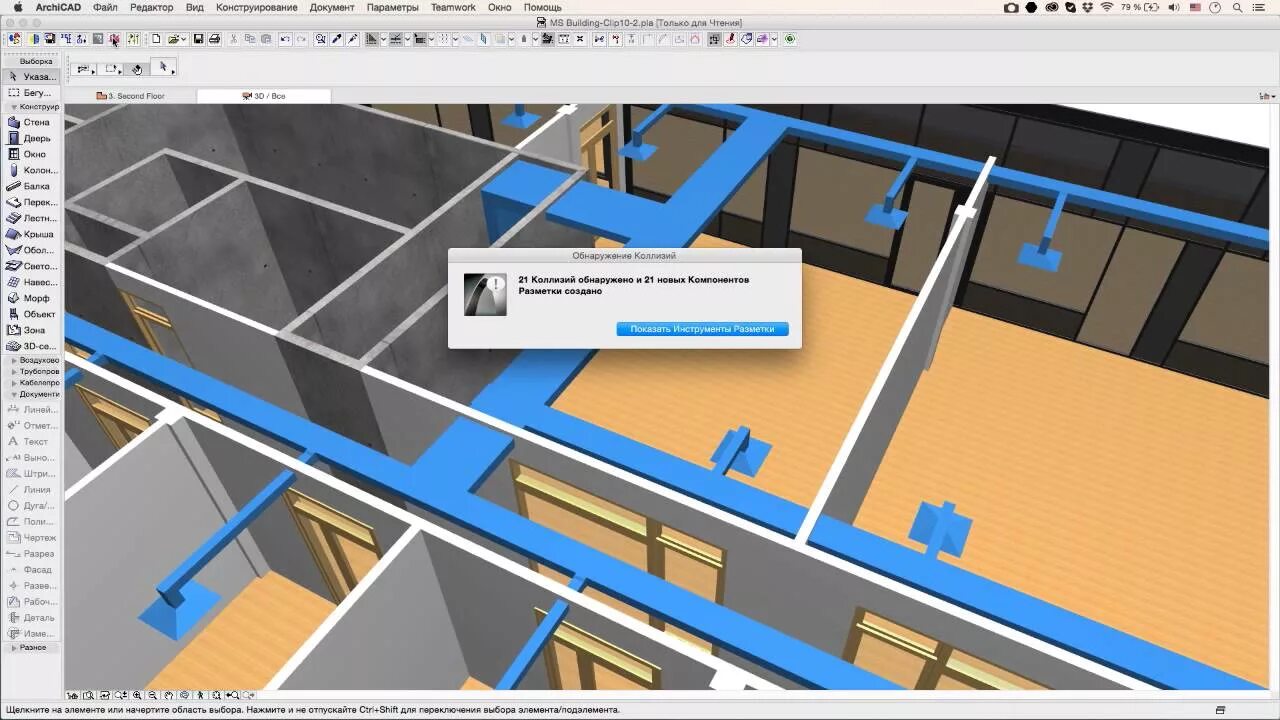Viewport: 1280px width, 720px height.
Task: Click the Save floppy disk icon
Action: click(198, 39)
